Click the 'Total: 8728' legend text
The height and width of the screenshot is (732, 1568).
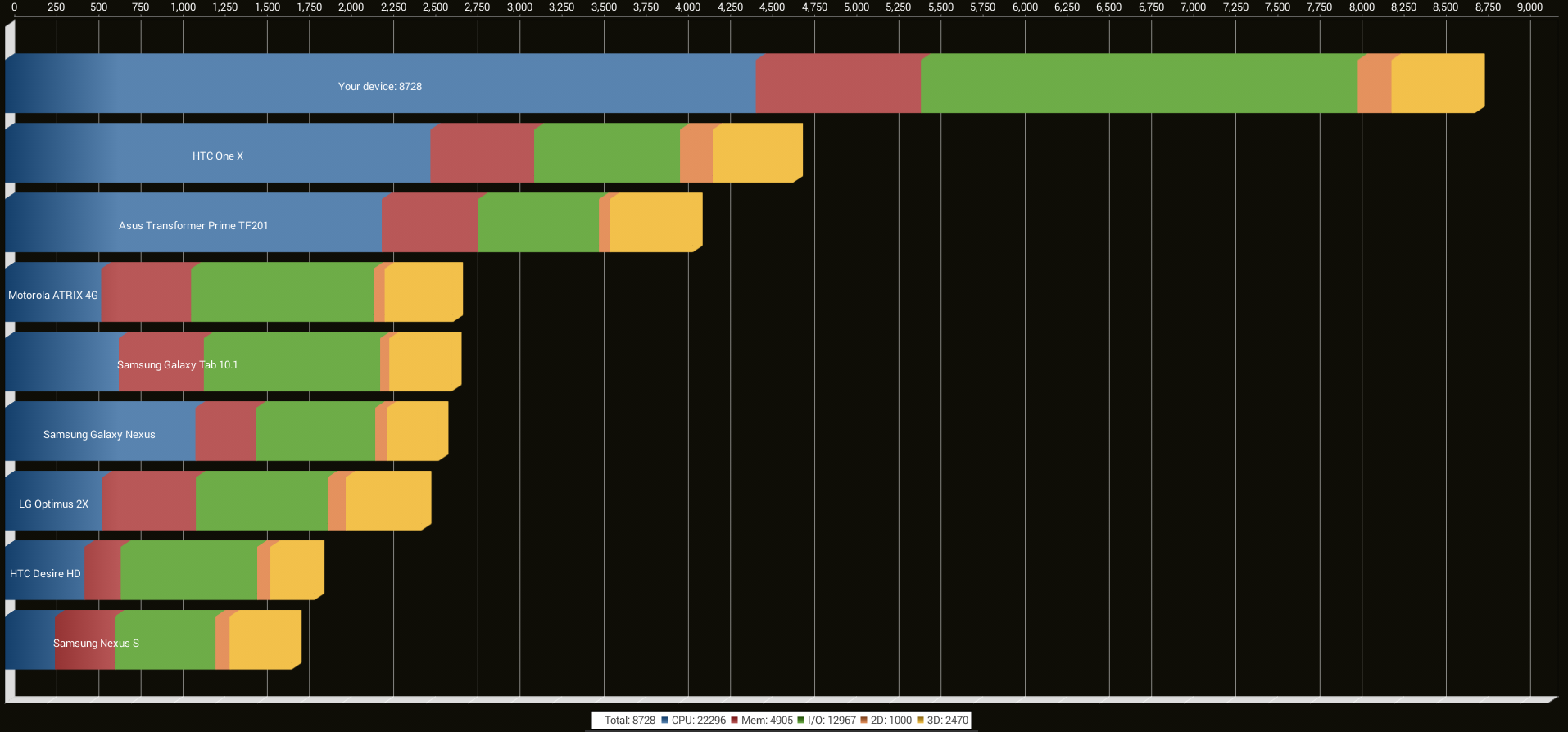(630, 721)
